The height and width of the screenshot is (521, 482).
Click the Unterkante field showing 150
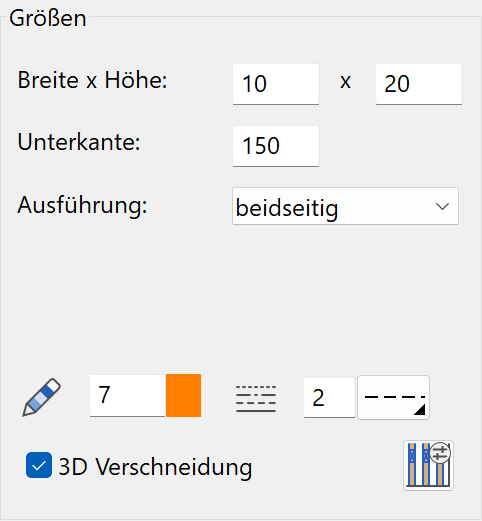pyautogui.click(x=276, y=146)
